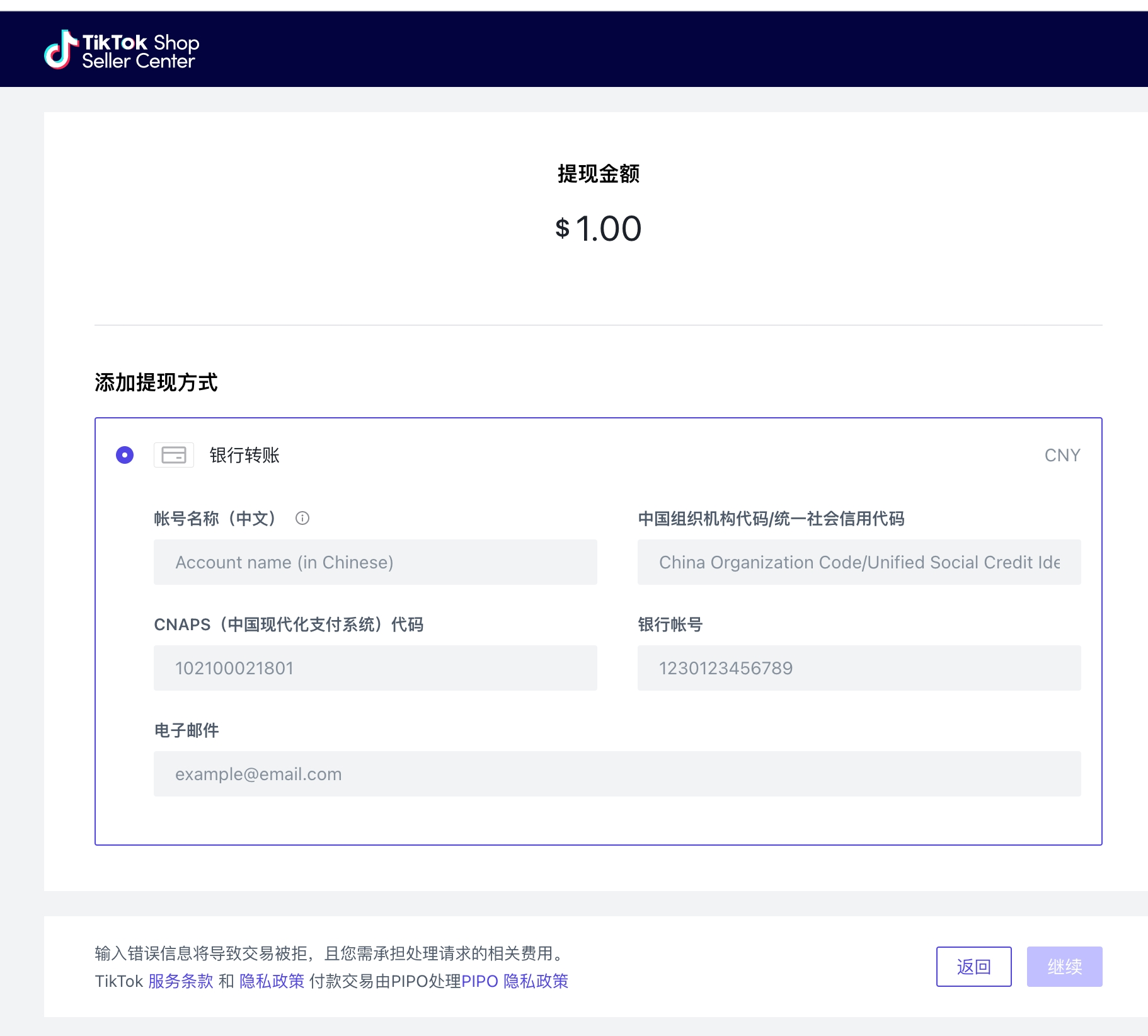Click the CNY currency label
The height and width of the screenshot is (1036, 1148).
(1062, 455)
